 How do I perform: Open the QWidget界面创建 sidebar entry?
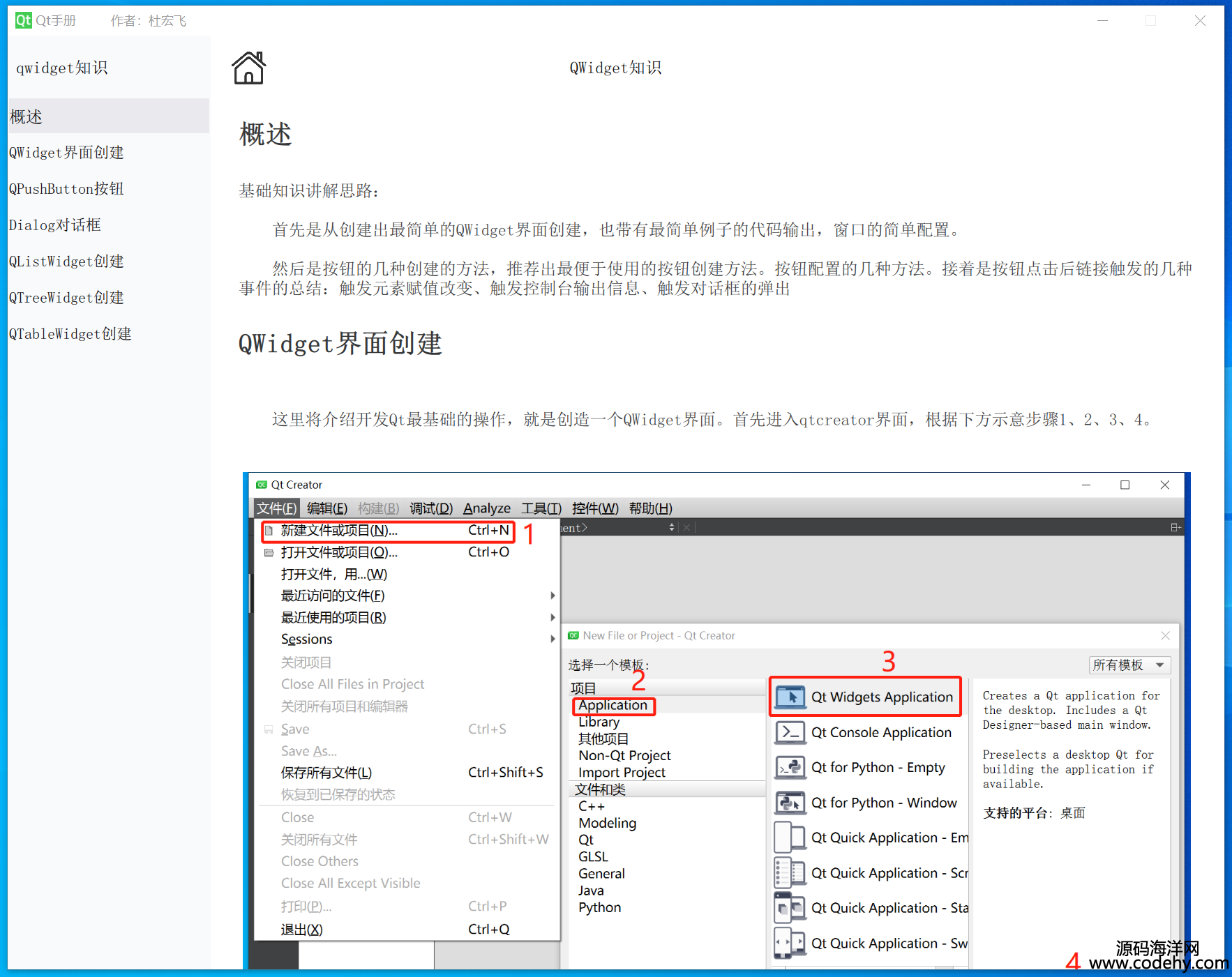tap(108, 152)
